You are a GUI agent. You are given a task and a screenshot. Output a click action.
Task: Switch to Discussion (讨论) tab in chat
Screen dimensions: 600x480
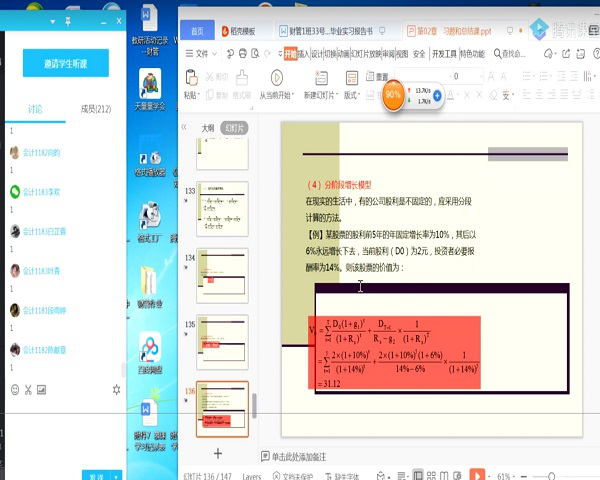click(x=35, y=109)
